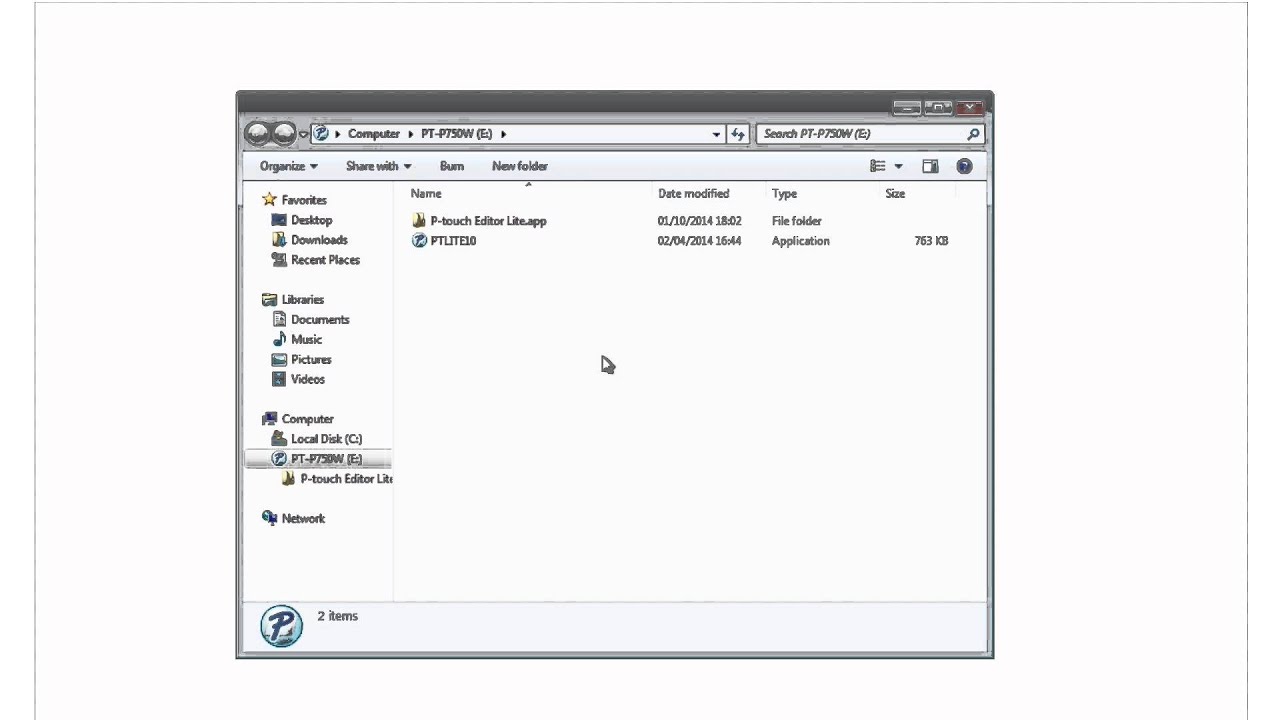Open Desktop in the navigation pane

311,220
